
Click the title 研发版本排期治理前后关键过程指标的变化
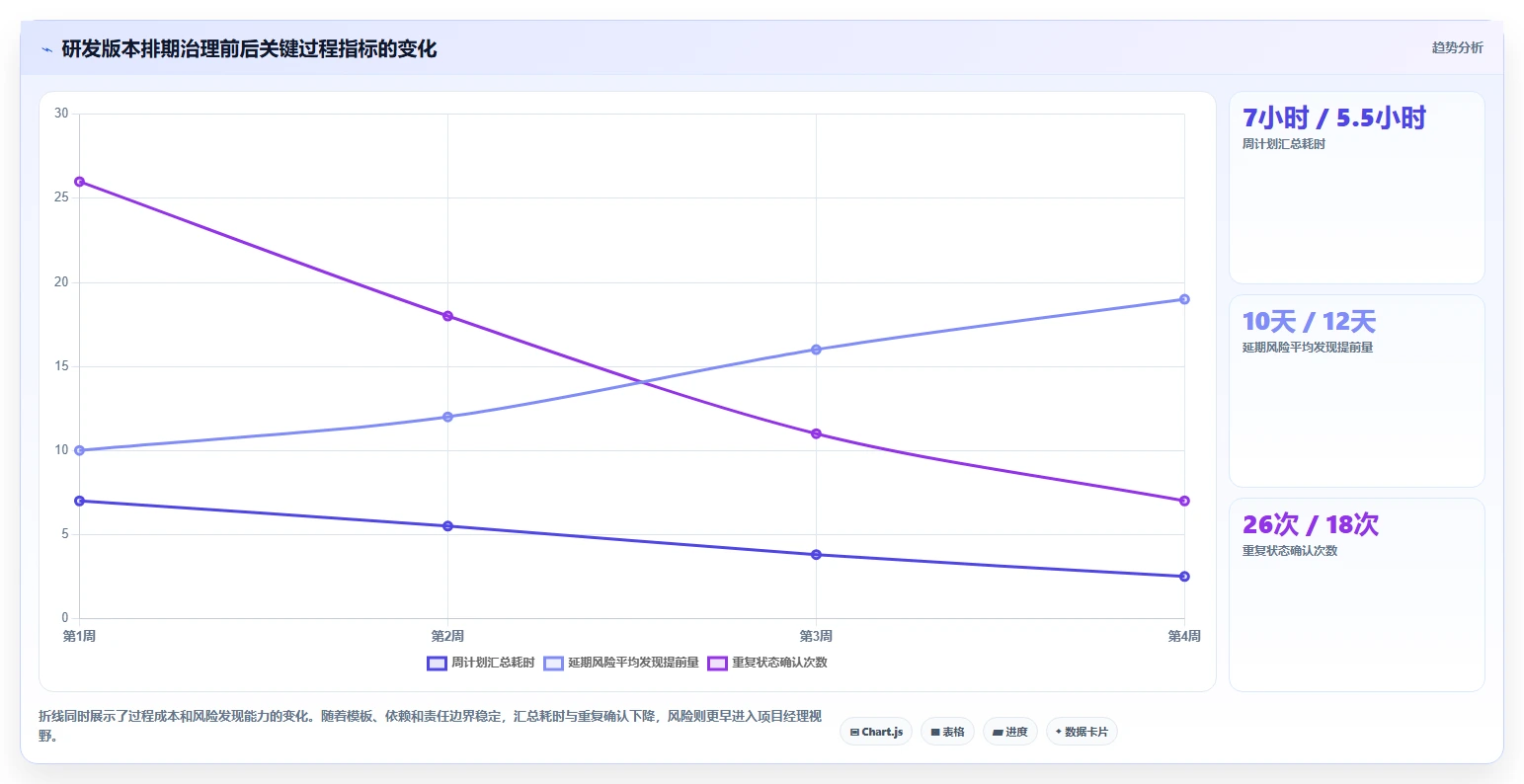click(x=249, y=49)
